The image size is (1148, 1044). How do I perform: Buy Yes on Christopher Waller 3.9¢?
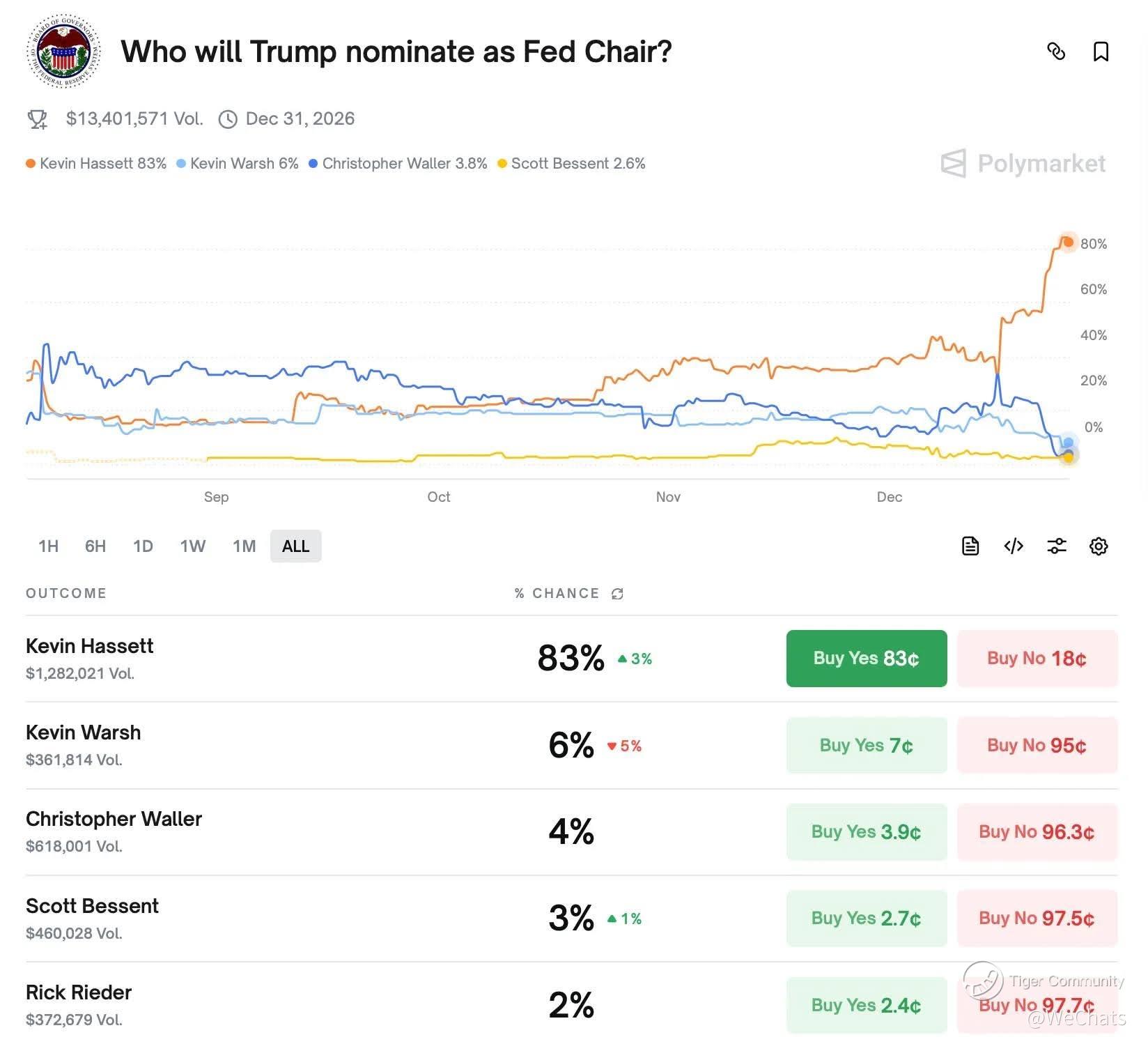point(866,831)
